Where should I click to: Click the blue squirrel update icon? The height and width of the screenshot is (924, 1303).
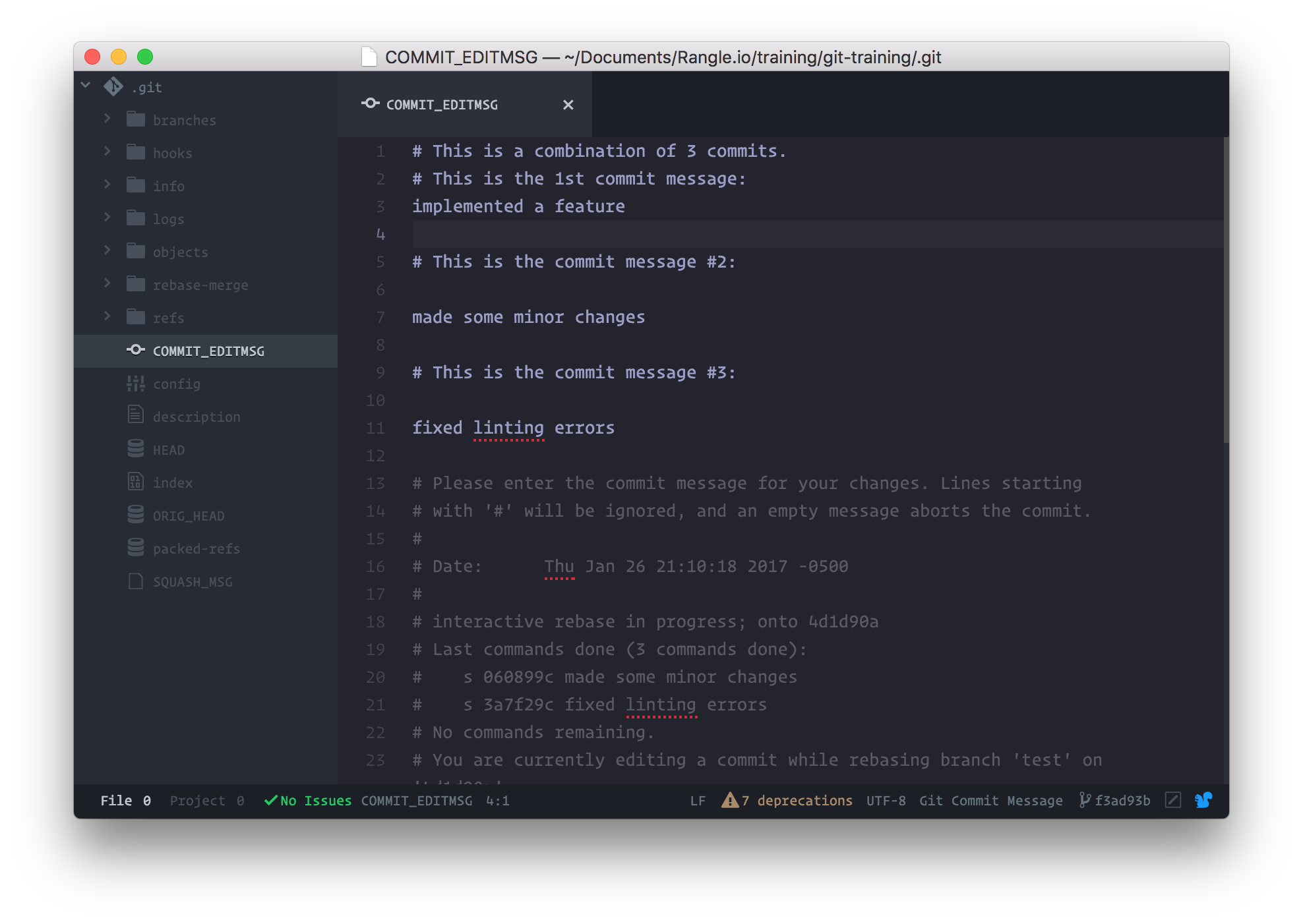1203,800
